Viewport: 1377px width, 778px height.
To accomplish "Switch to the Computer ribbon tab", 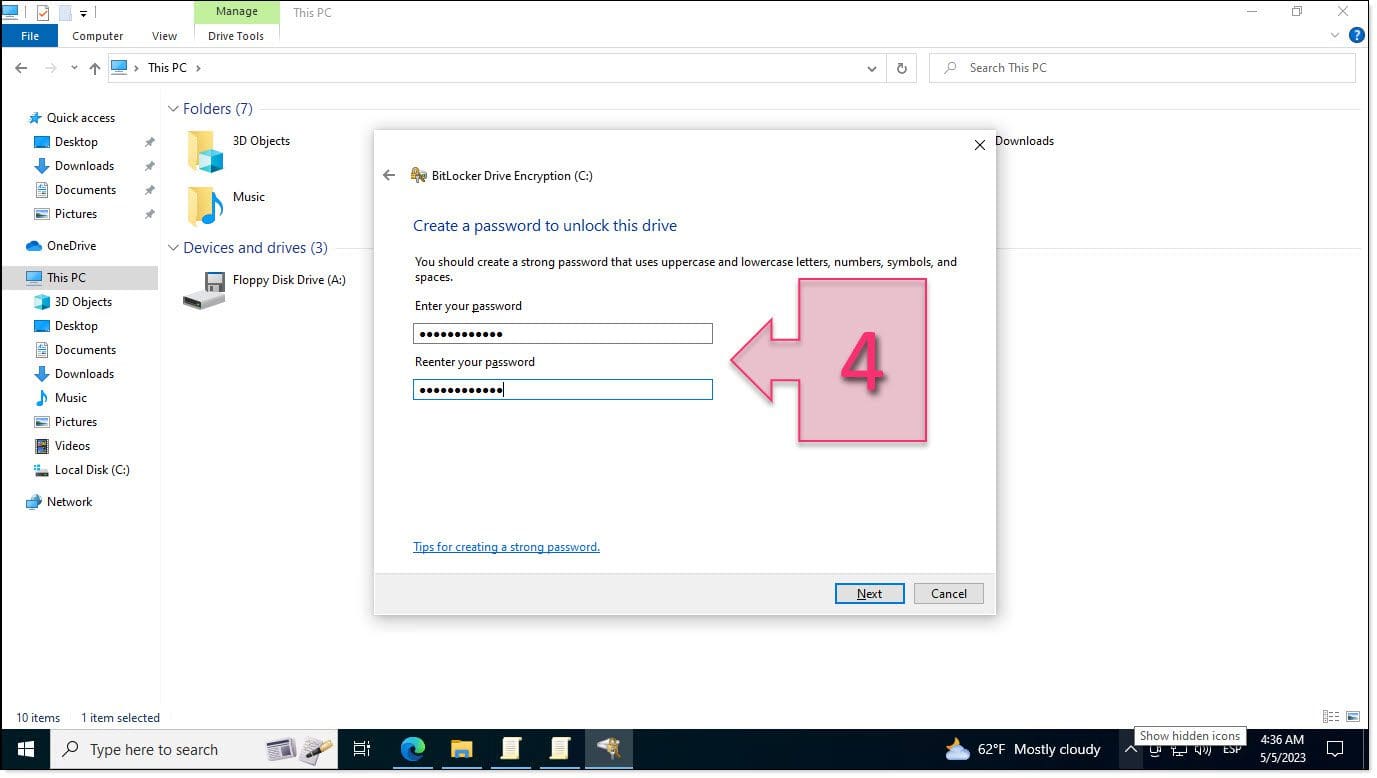I will point(98,36).
